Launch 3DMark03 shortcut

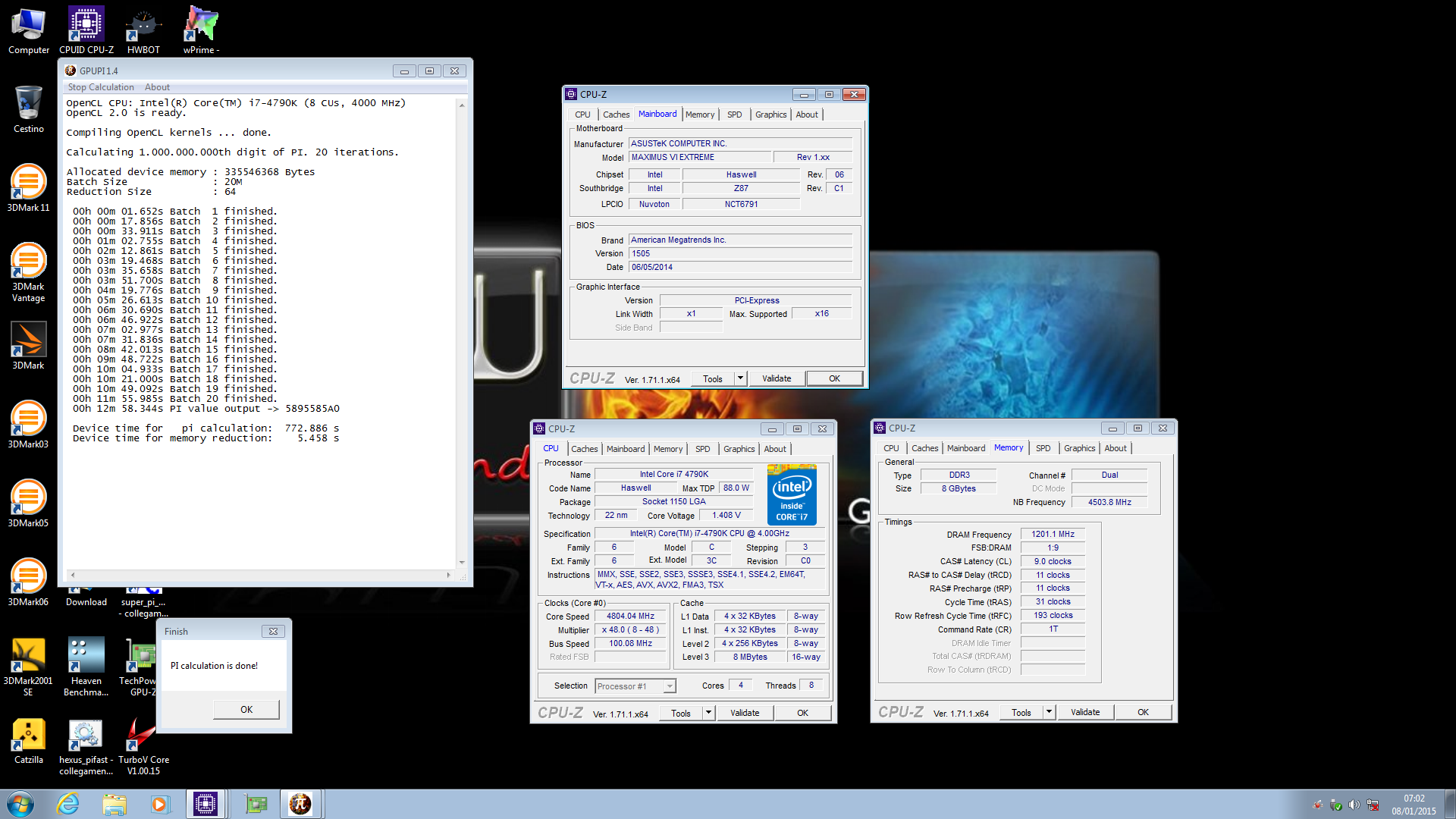(29, 425)
